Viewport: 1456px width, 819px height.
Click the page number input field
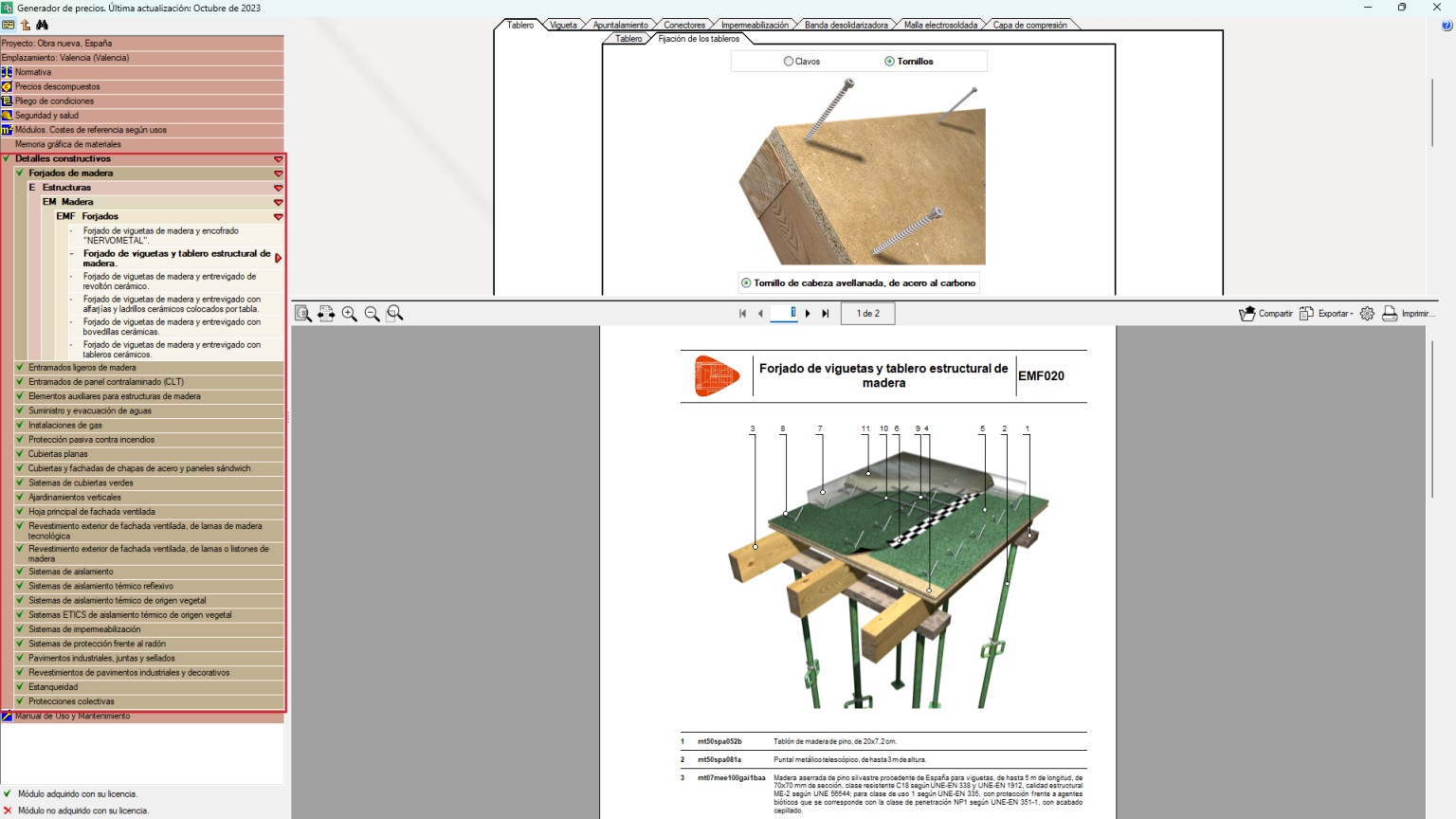[784, 313]
